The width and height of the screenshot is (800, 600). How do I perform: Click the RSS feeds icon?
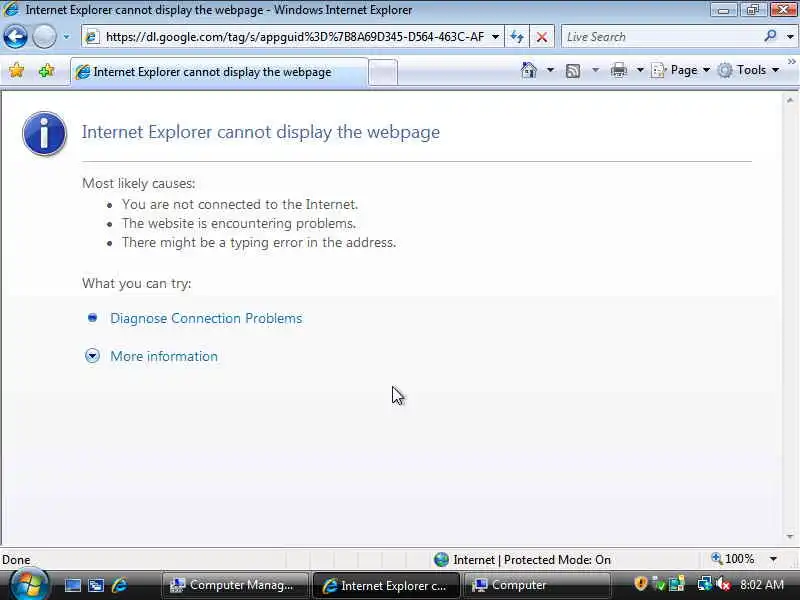573,70
